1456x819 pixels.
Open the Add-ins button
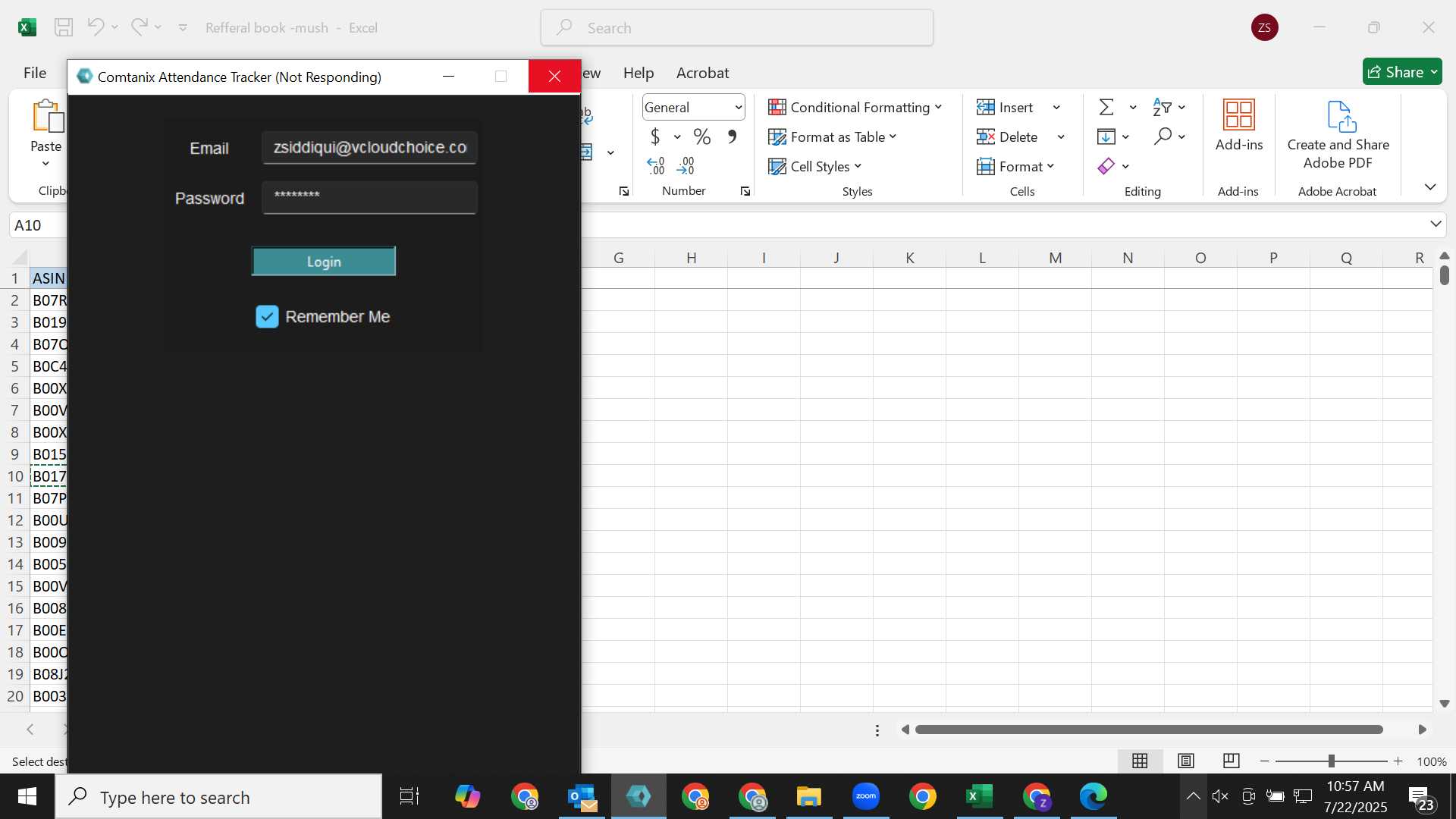point(1239,126)
